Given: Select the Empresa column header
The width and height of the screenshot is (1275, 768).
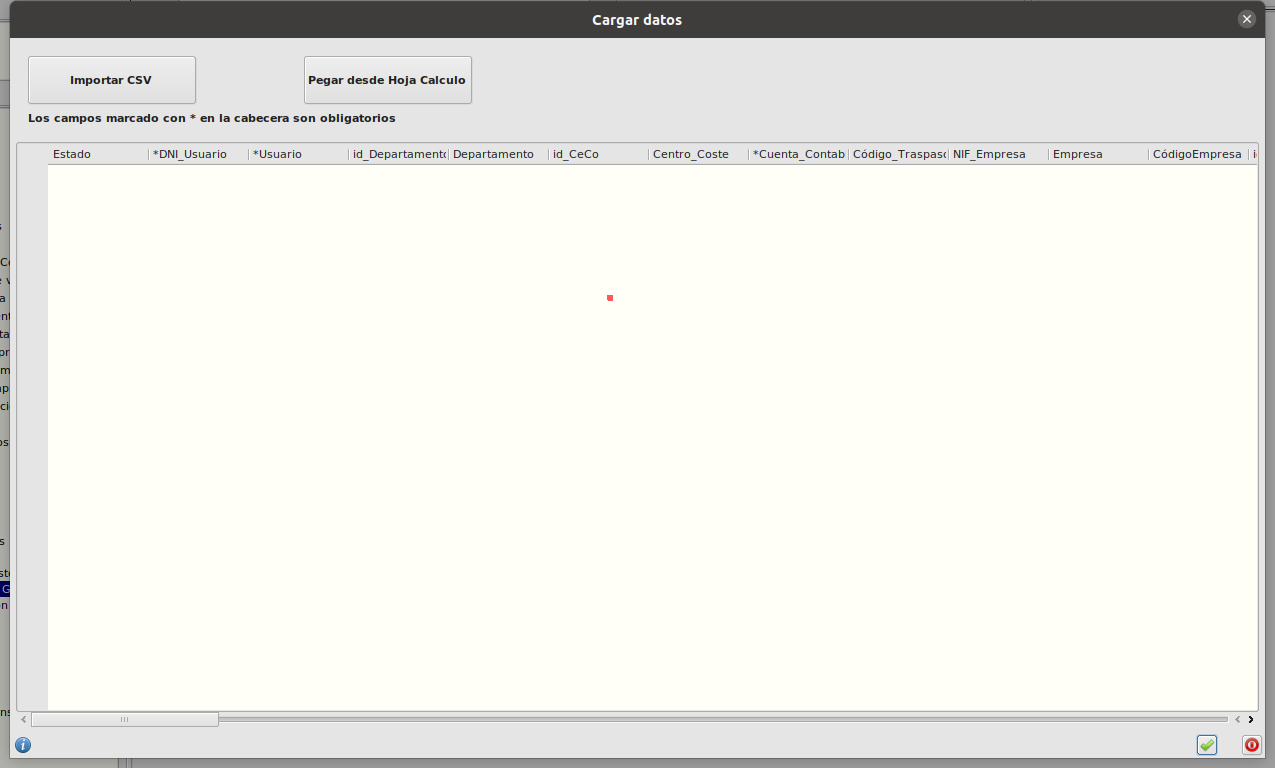Looking at the screenshot, I should click(x=1098, y=154).
